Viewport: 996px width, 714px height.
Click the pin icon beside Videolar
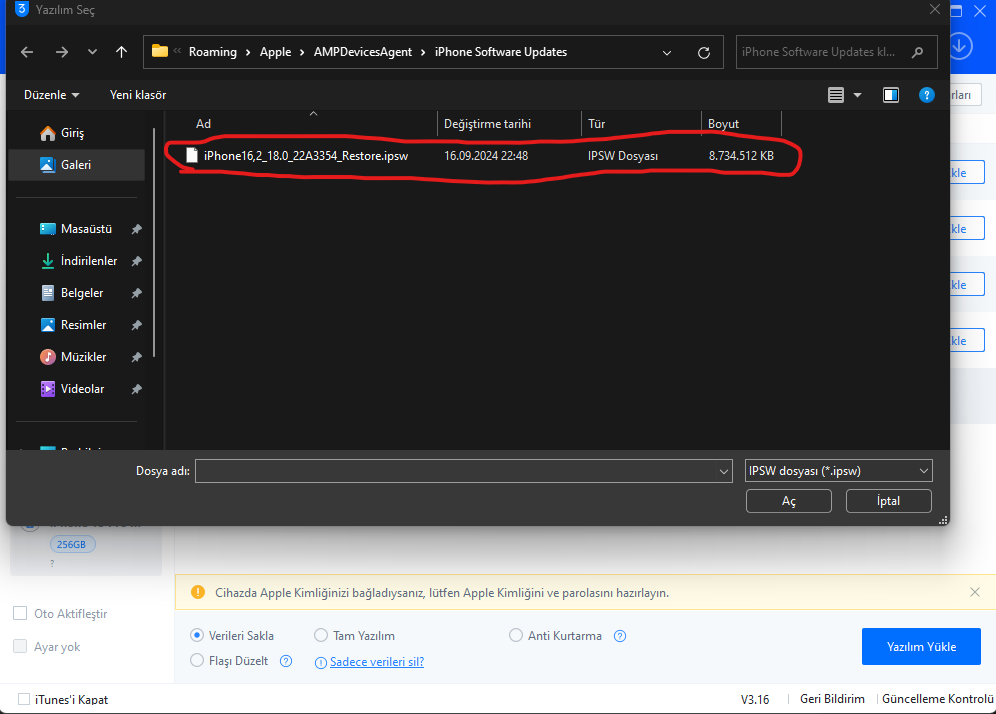pyautogui.click(x=137, y=389)
